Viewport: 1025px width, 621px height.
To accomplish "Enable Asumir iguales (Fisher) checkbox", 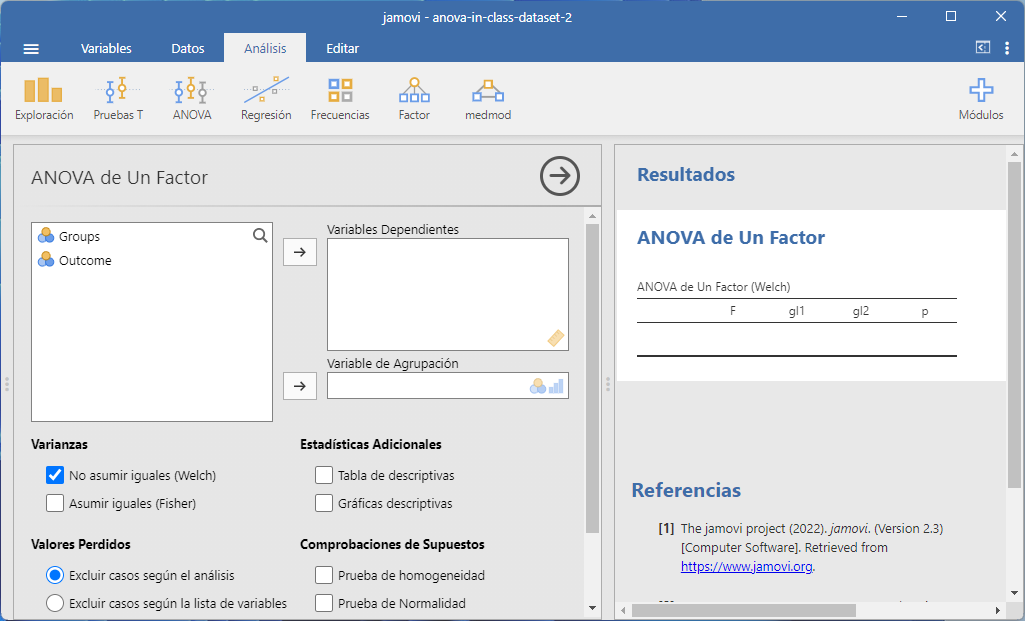I will (56, 504).
